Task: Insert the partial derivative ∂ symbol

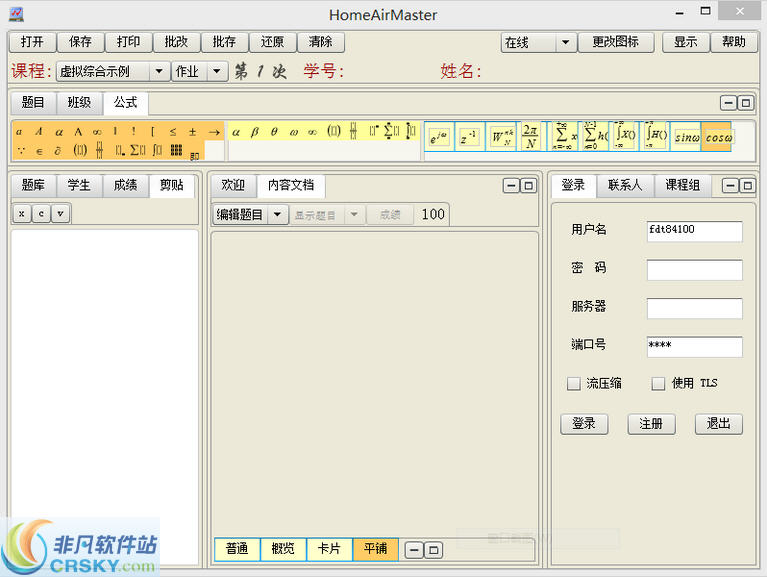Action: [x=58, y=151]
